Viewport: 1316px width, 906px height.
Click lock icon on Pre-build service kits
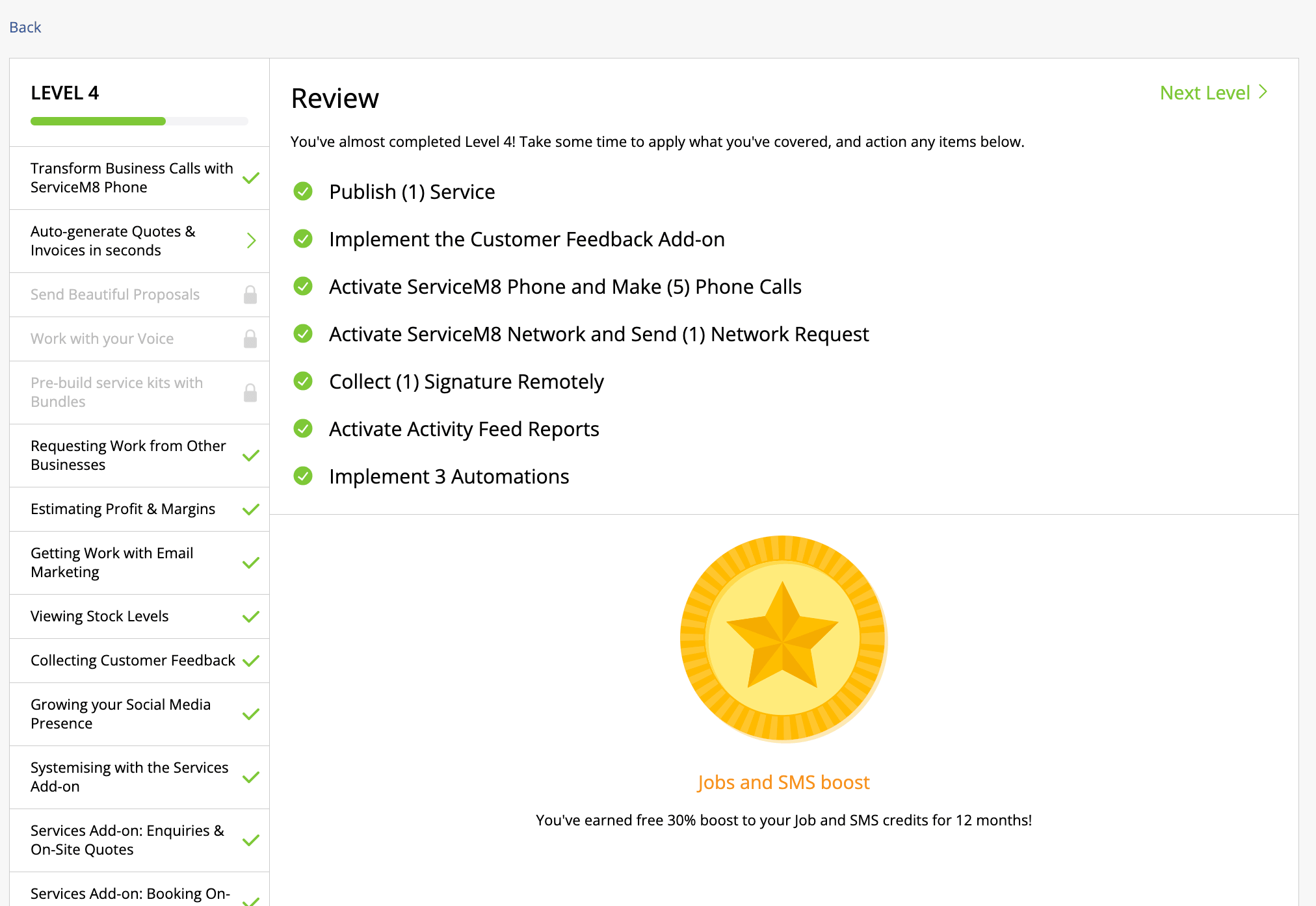[250, 393]
